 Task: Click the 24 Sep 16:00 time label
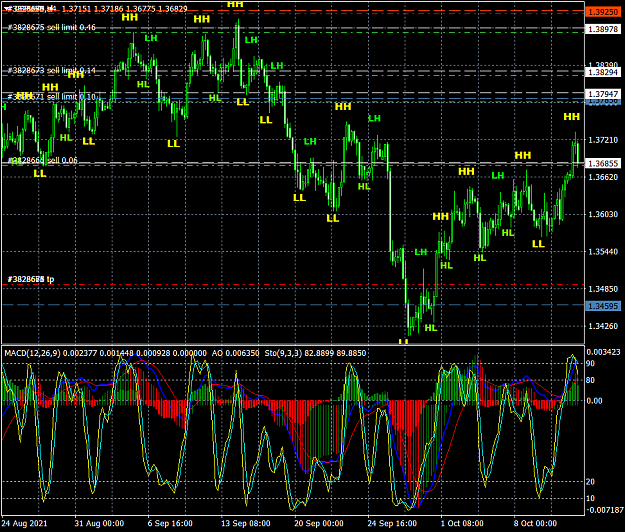click(392, 523)
